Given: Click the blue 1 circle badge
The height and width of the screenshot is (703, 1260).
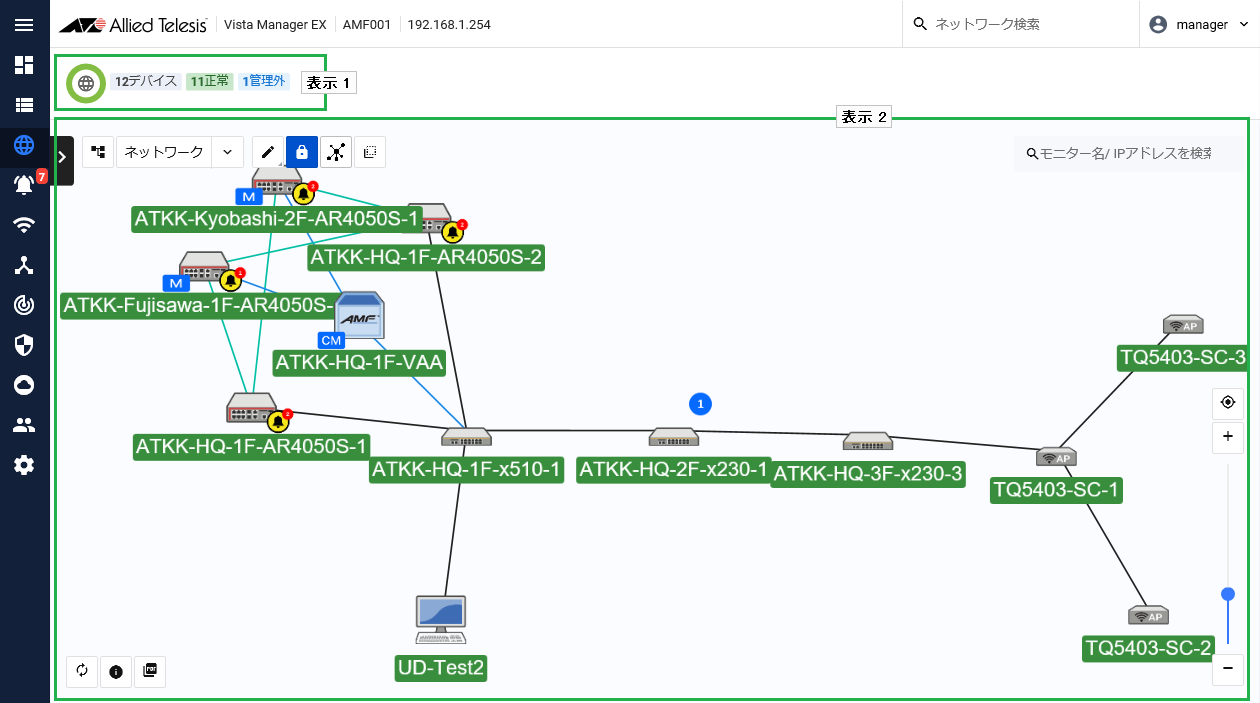Looking at the screenshot, I should (701, 404).
